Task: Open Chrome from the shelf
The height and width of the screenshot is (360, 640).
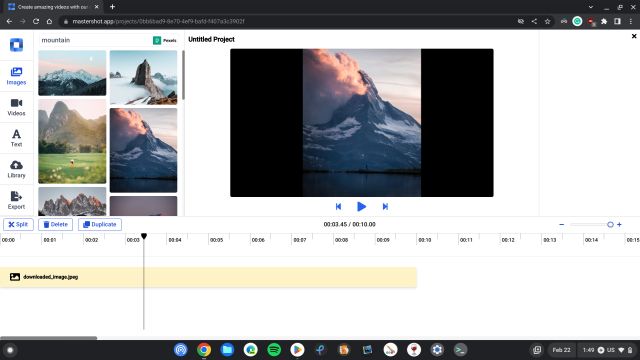Action: [x=204, y=350]
